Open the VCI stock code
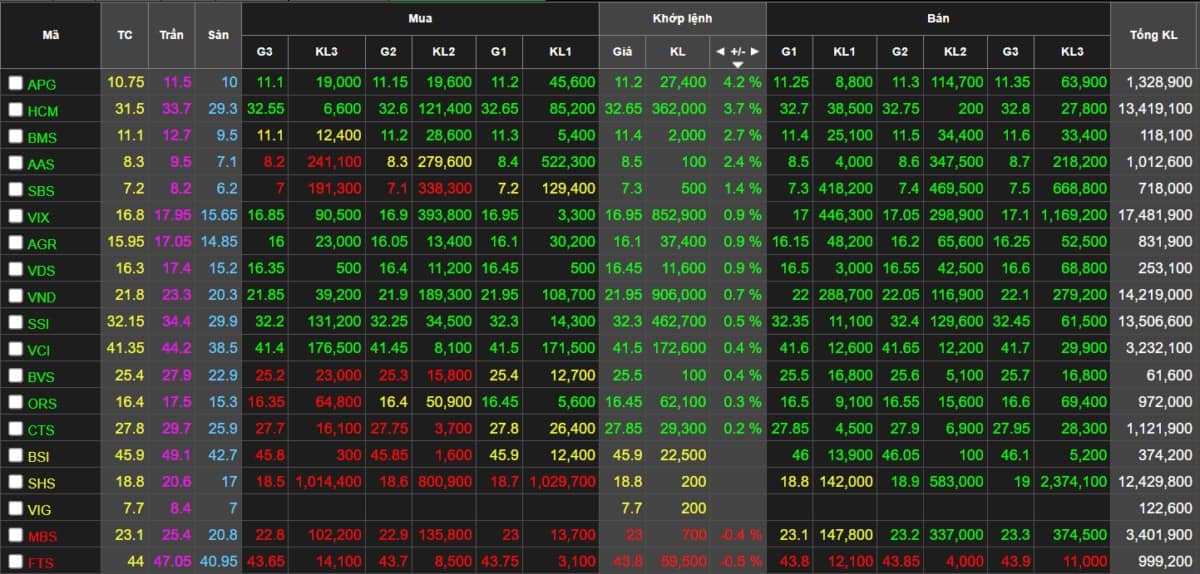The width and height of the screenshot is (1200, 574). click(41, 348)
